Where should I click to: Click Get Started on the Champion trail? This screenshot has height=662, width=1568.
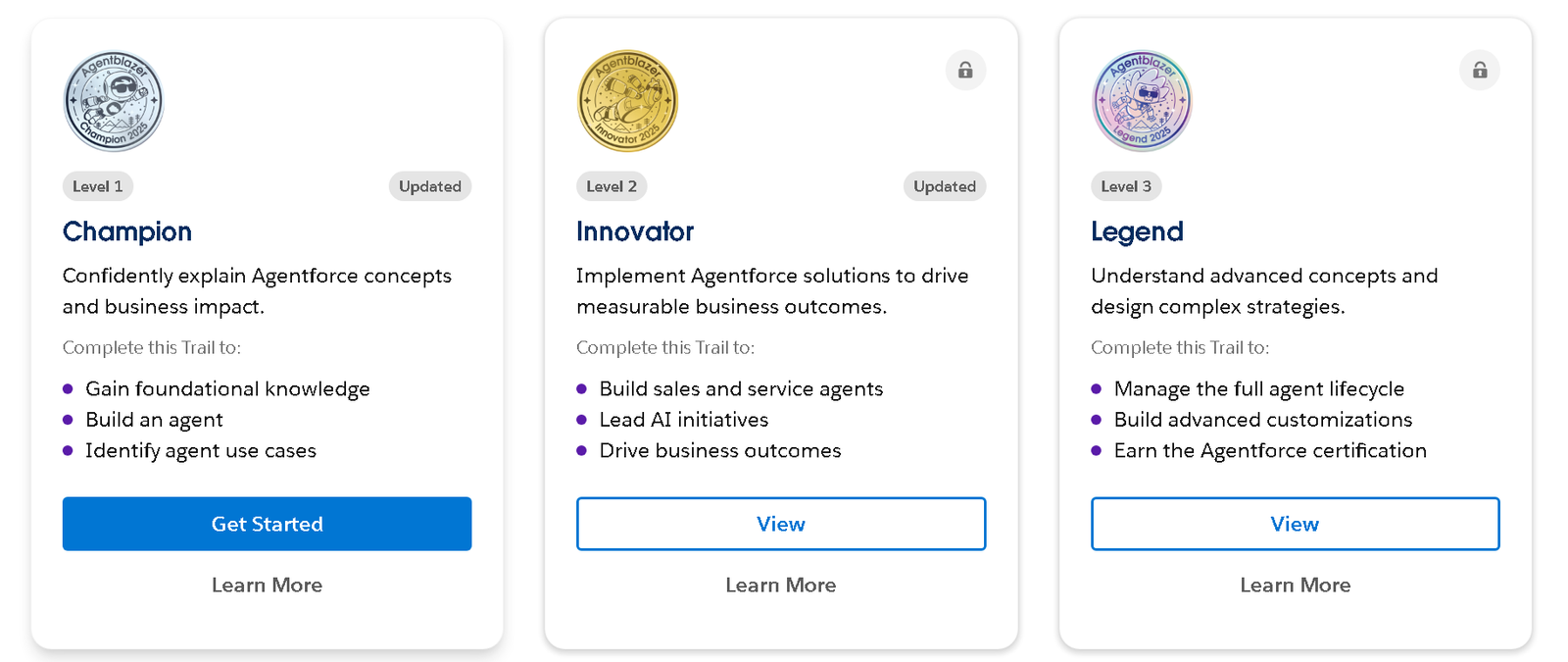pos(267,524)
